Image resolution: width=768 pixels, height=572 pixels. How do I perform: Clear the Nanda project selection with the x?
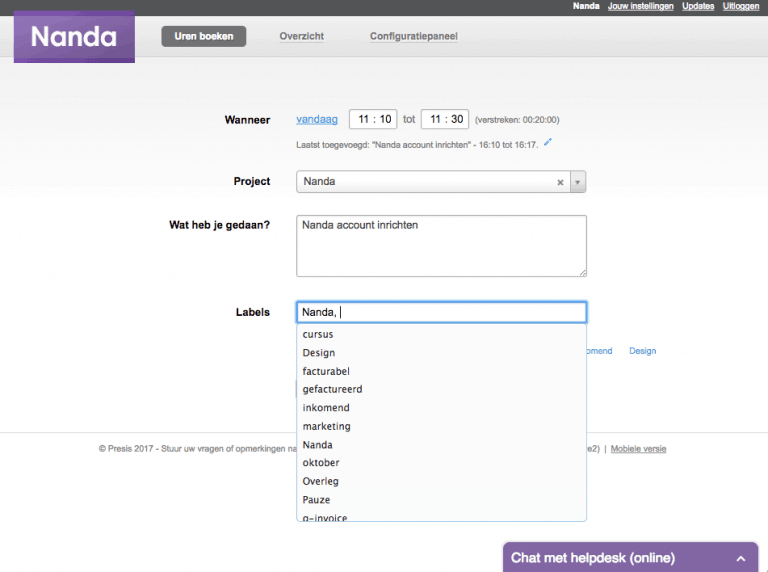[560, 182]
